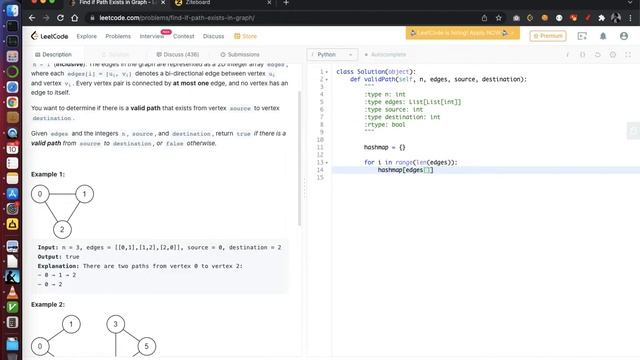
Task: Click the feedback tab at right edge
Action: (x=633, y=131)
